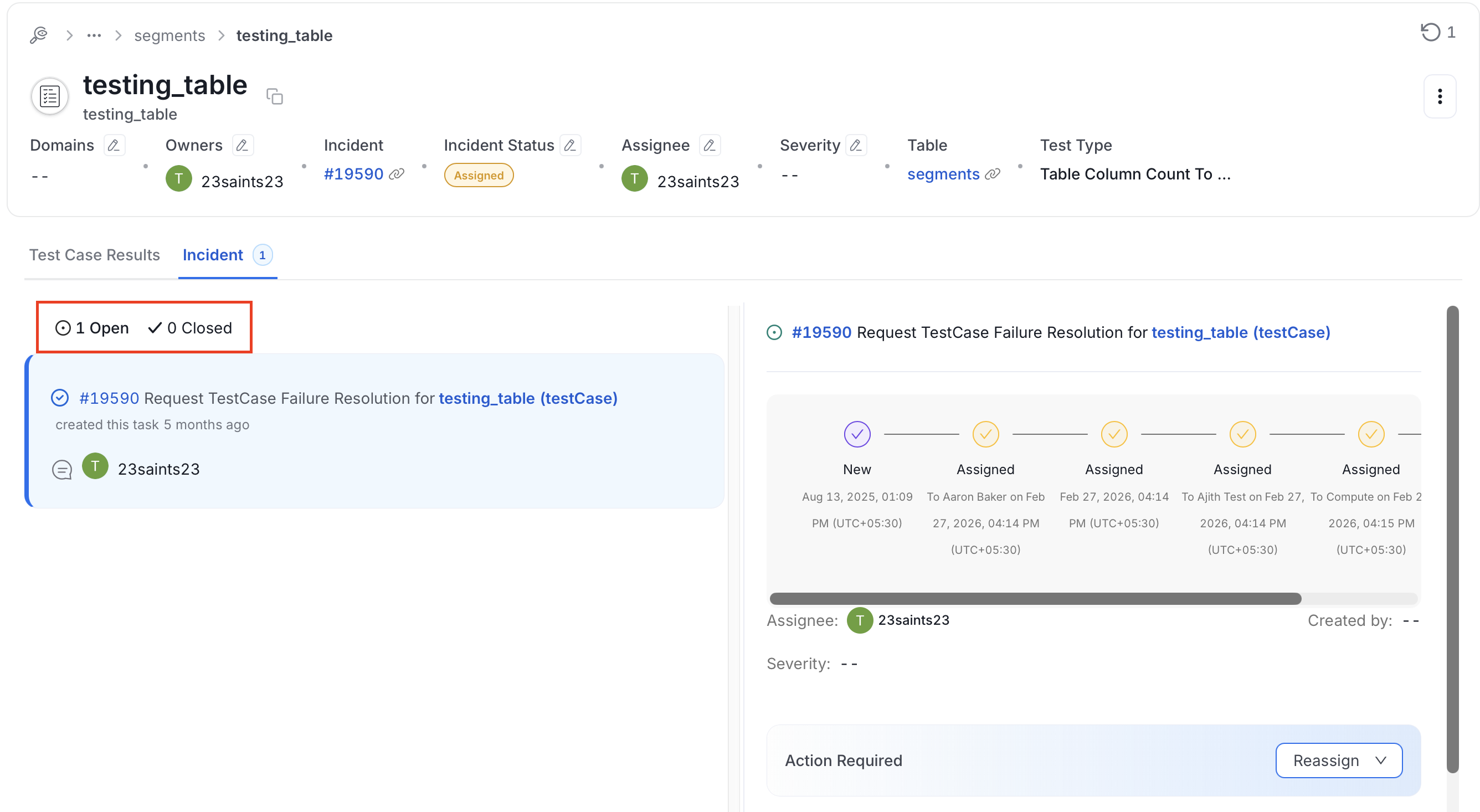Click the horizontal timeline scrollbar
This screenshot has height=812, width=1480.
coord(1035,599)
